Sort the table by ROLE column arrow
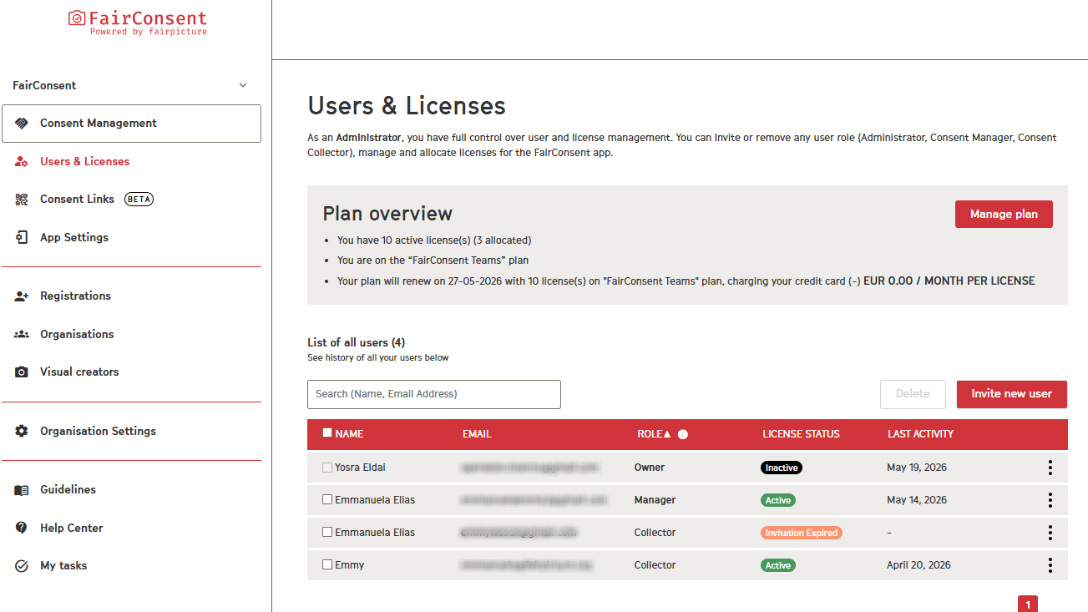Image resolution: width=1088 pixels, height=612 pixels. 667,434
